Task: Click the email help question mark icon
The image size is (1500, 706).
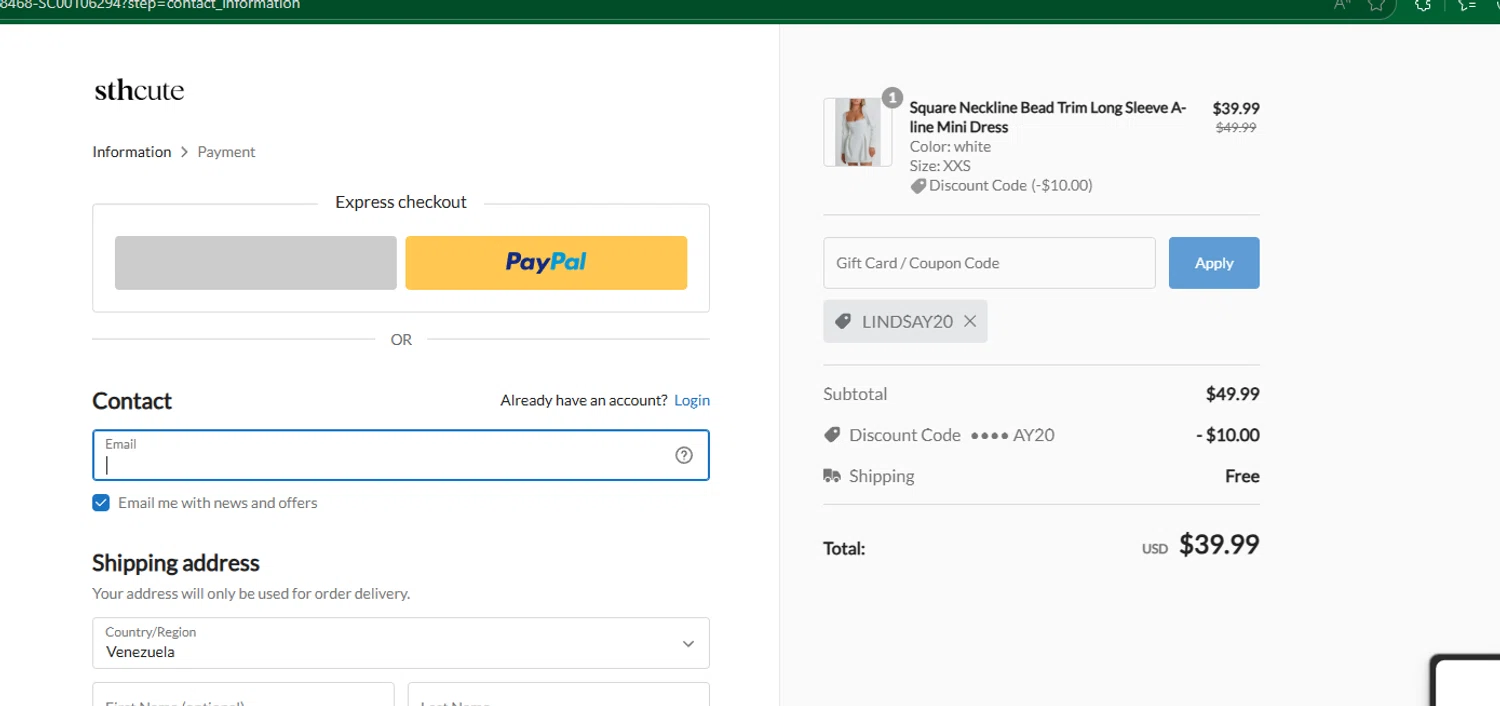Action: click(x=684, y=455)
